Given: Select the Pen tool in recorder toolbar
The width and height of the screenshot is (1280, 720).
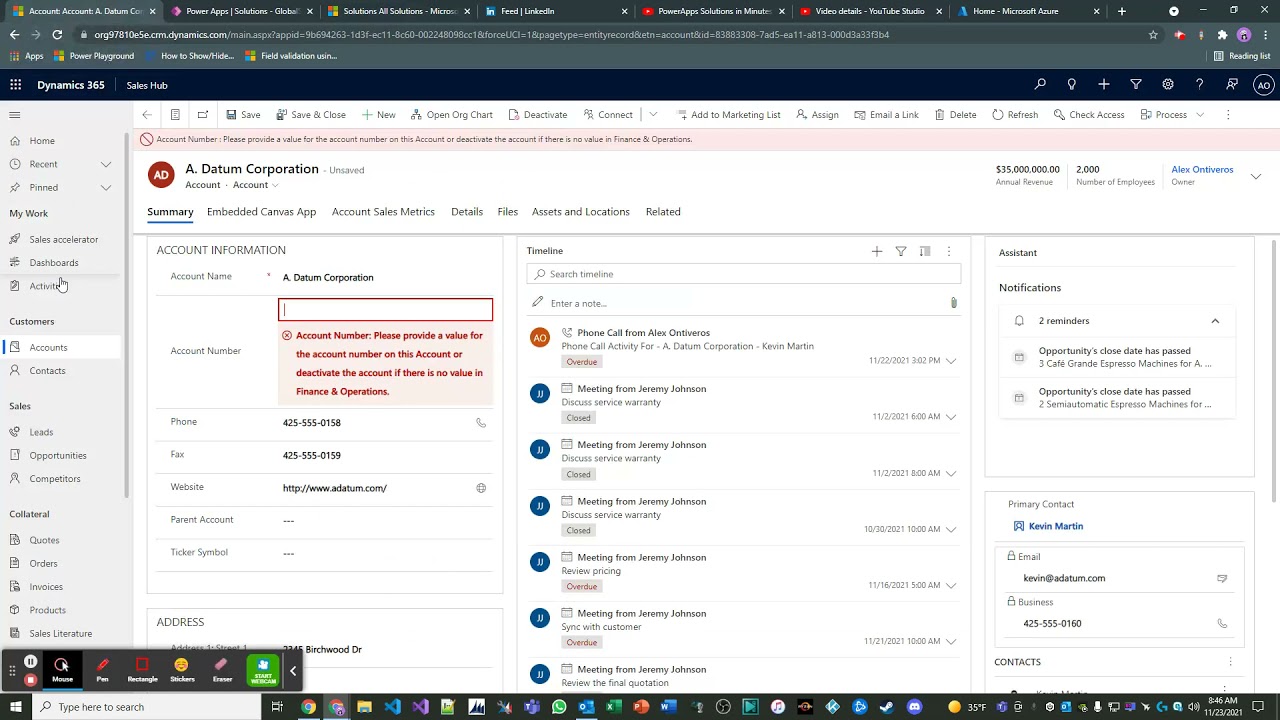Looking at the screenshot, I should [102, 669].
